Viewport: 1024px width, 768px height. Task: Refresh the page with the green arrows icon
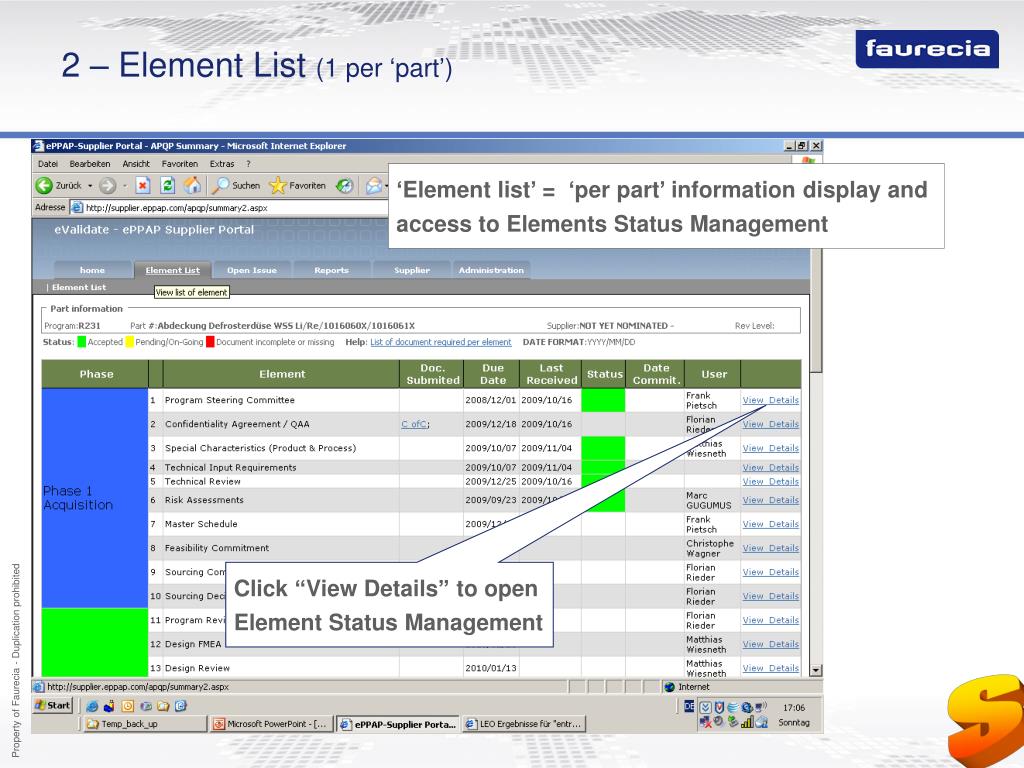click(x=167, y=185)
